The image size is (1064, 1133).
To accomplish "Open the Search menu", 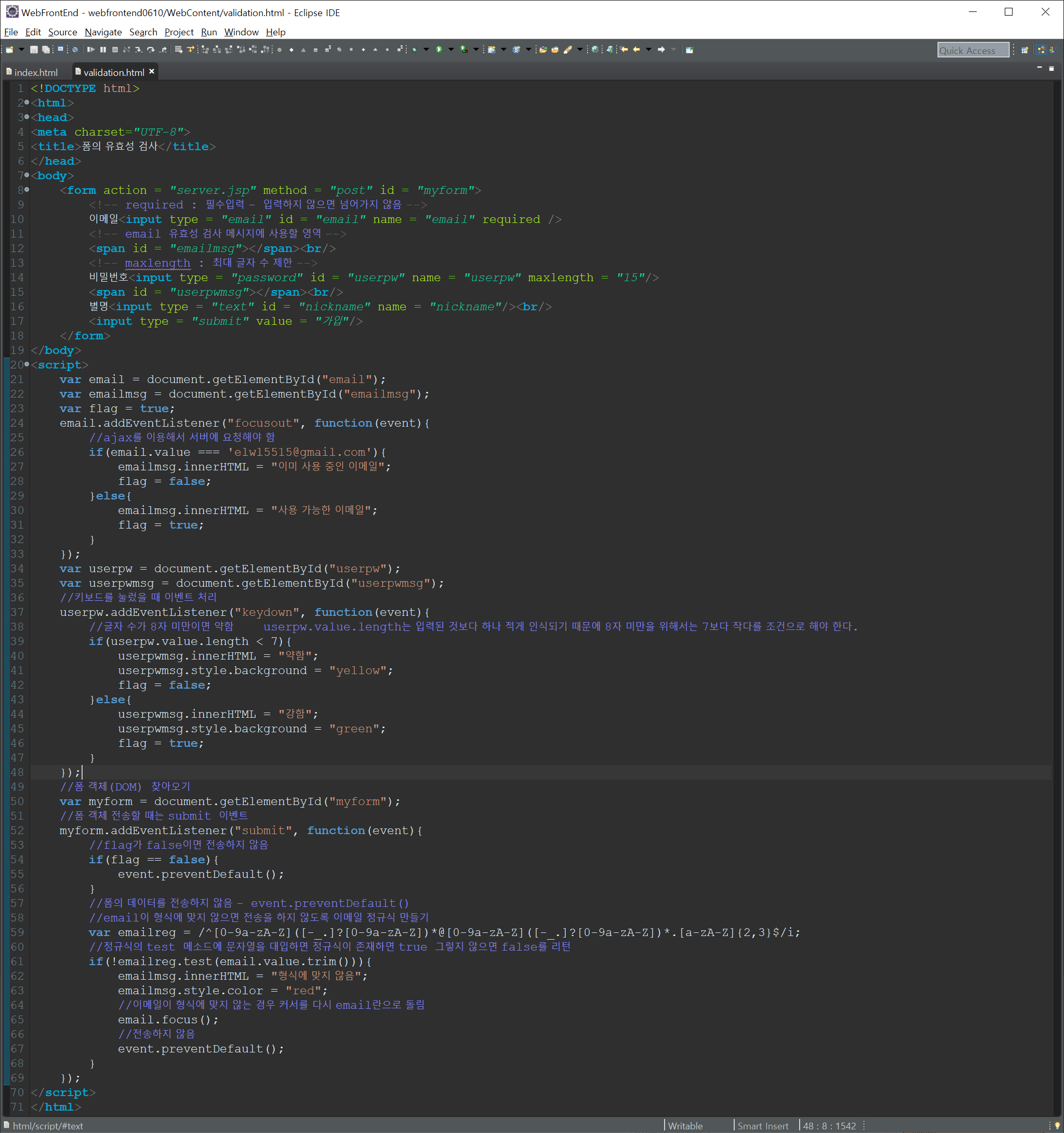I will pyautogui.click(x=143, y=32).
